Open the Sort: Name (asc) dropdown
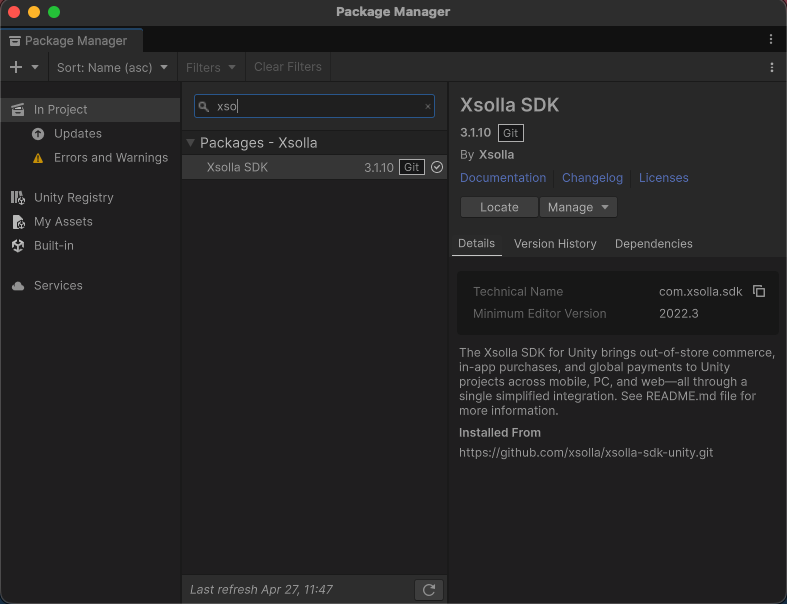 coord(112,67)
